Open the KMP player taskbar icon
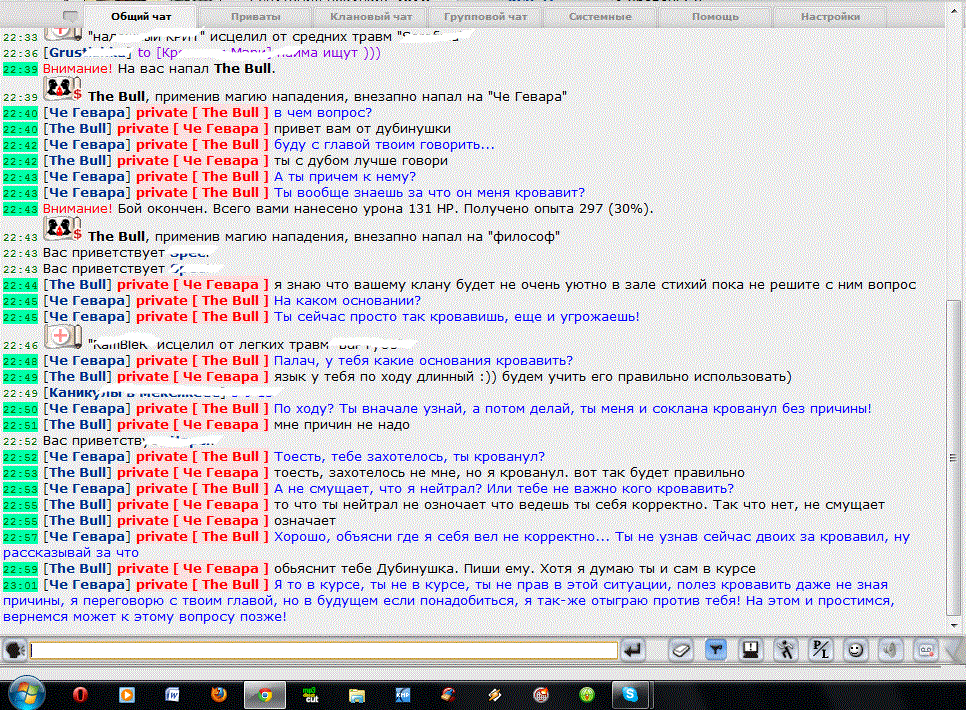This screenshot has width=966, height=710. click(x=403, y=695)
